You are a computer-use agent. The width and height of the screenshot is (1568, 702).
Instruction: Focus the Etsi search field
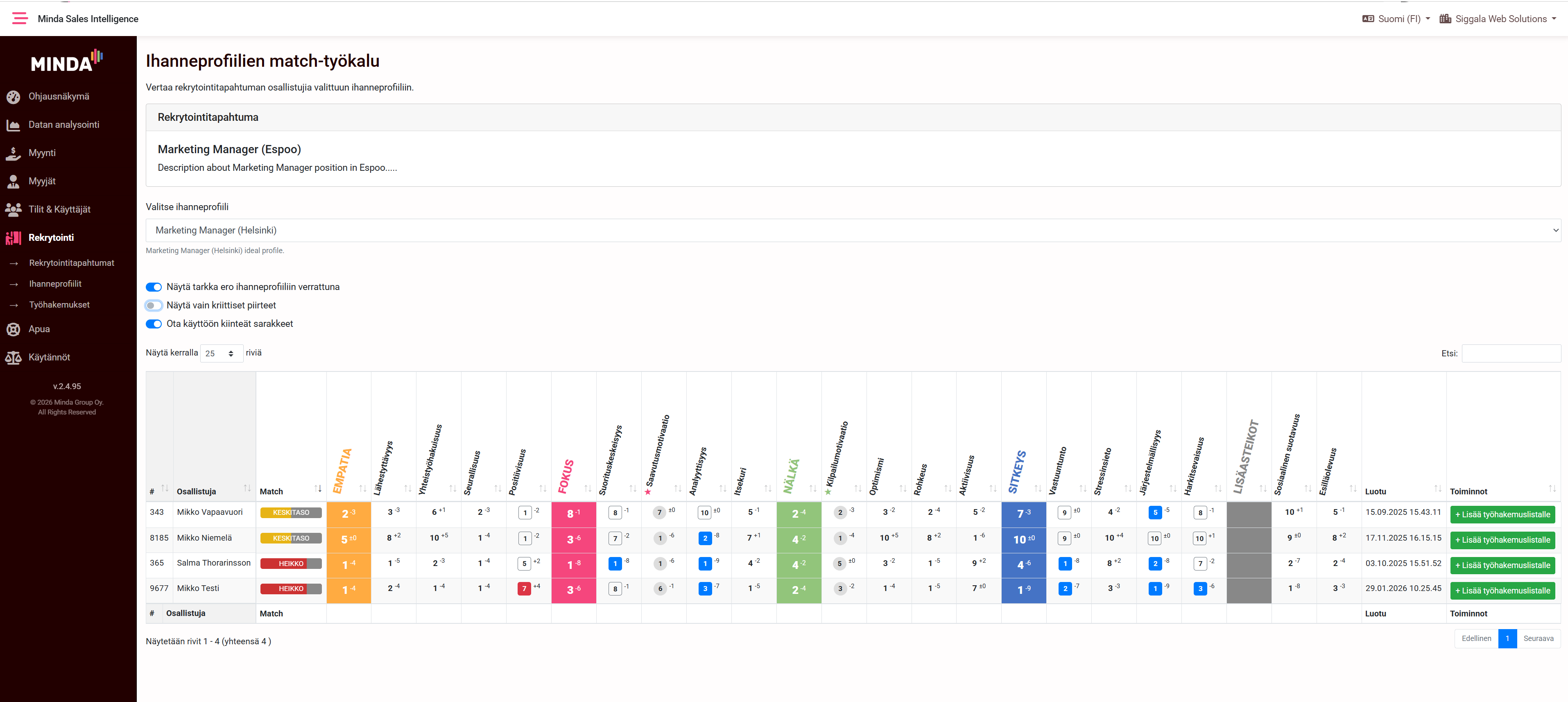[x=1511, y=353]
